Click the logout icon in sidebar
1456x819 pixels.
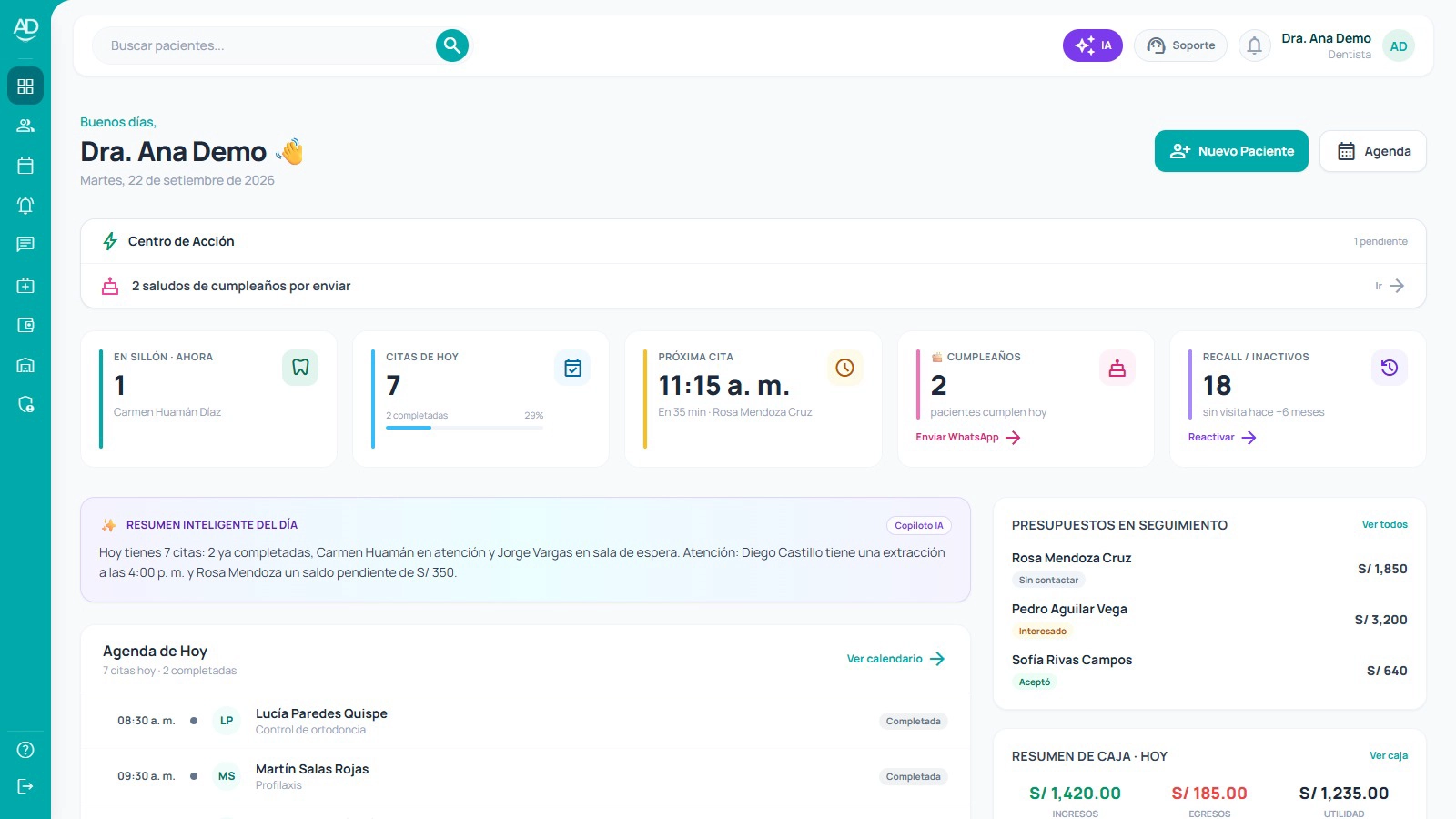coord(25,786)
